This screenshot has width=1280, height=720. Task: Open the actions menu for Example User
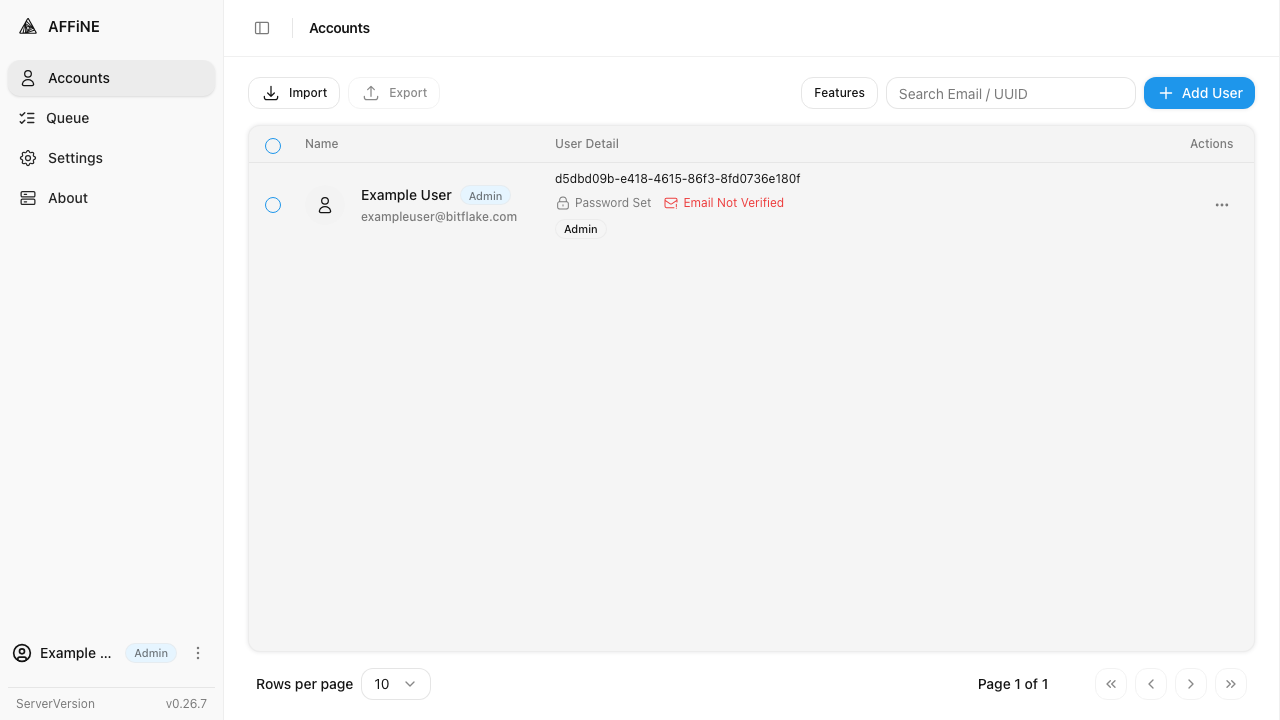click(x=1222, y=205)
